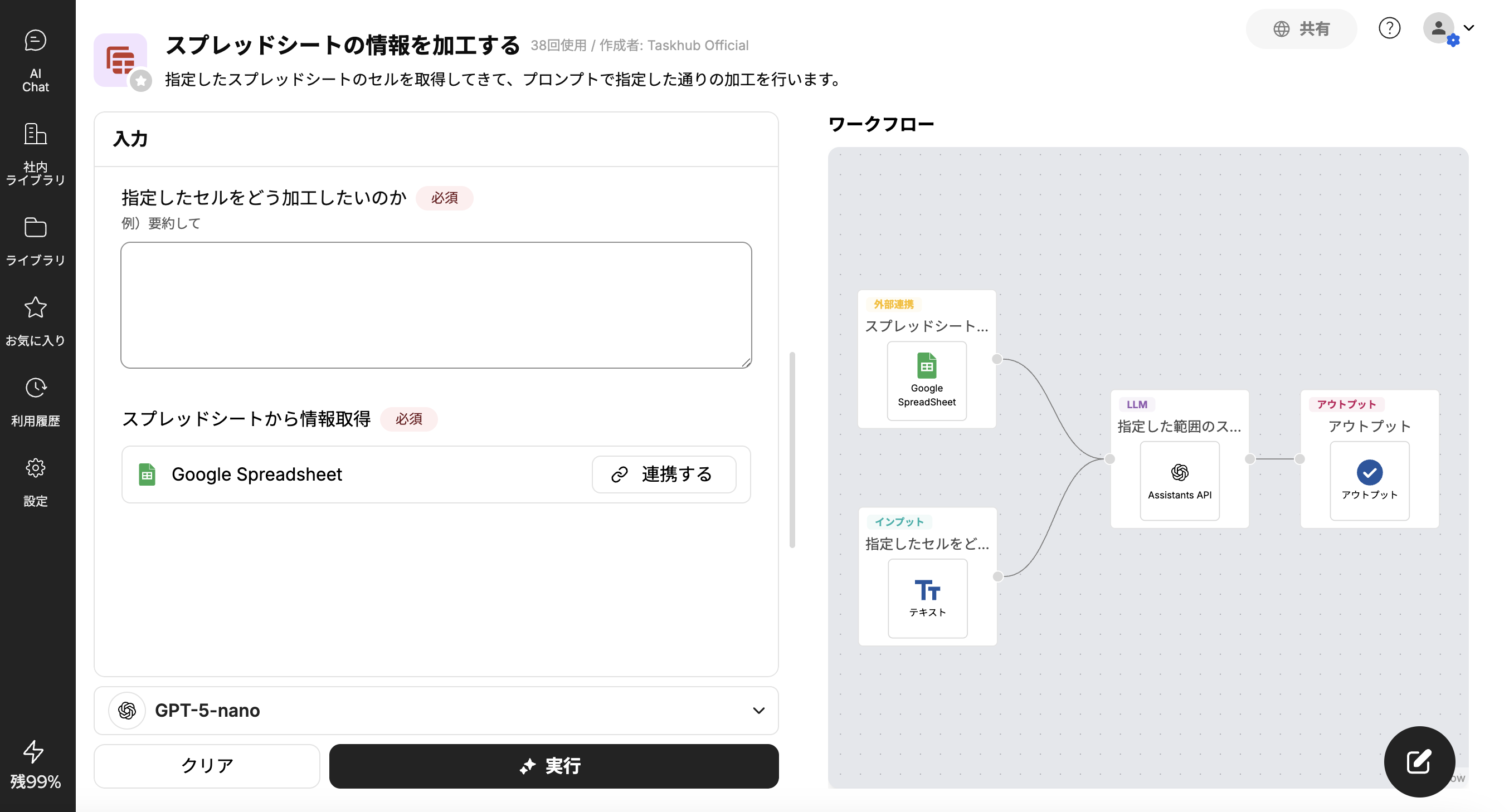The image size is (1509, 812).
Task: Click the 共有 share button
Action: click(1301, 29)
